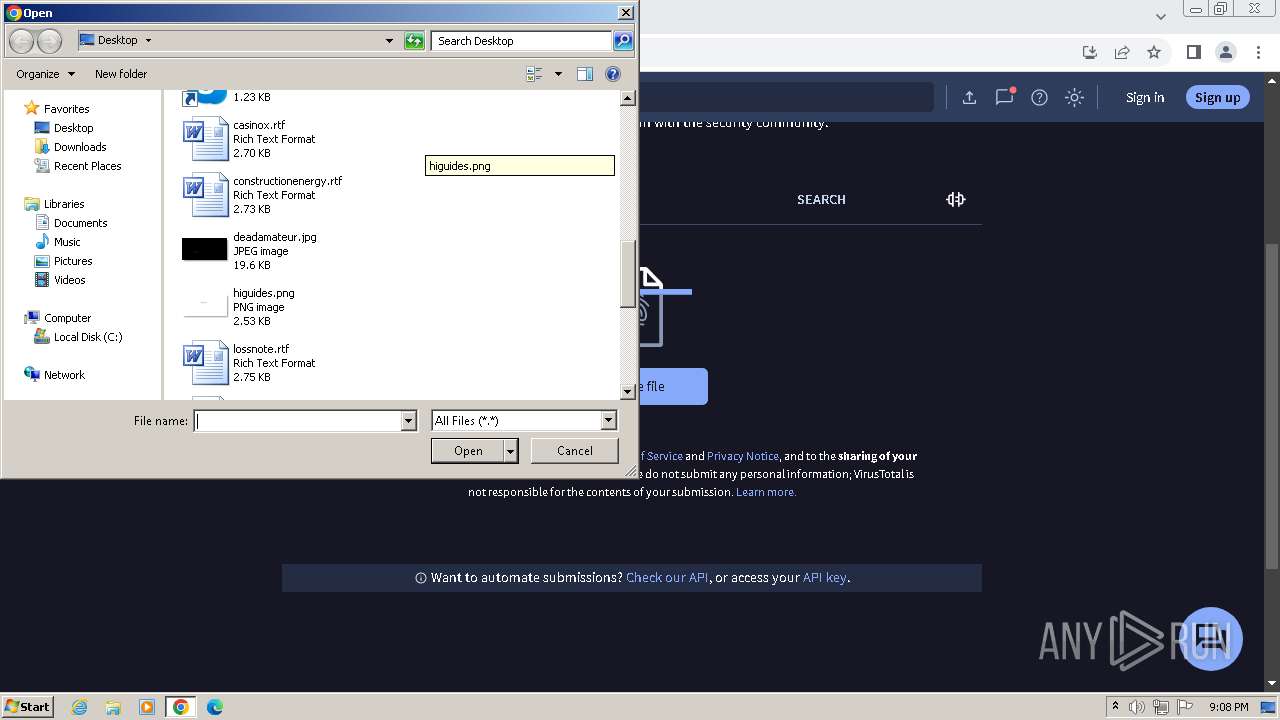Click Open button split arrow

coord(510,451)
